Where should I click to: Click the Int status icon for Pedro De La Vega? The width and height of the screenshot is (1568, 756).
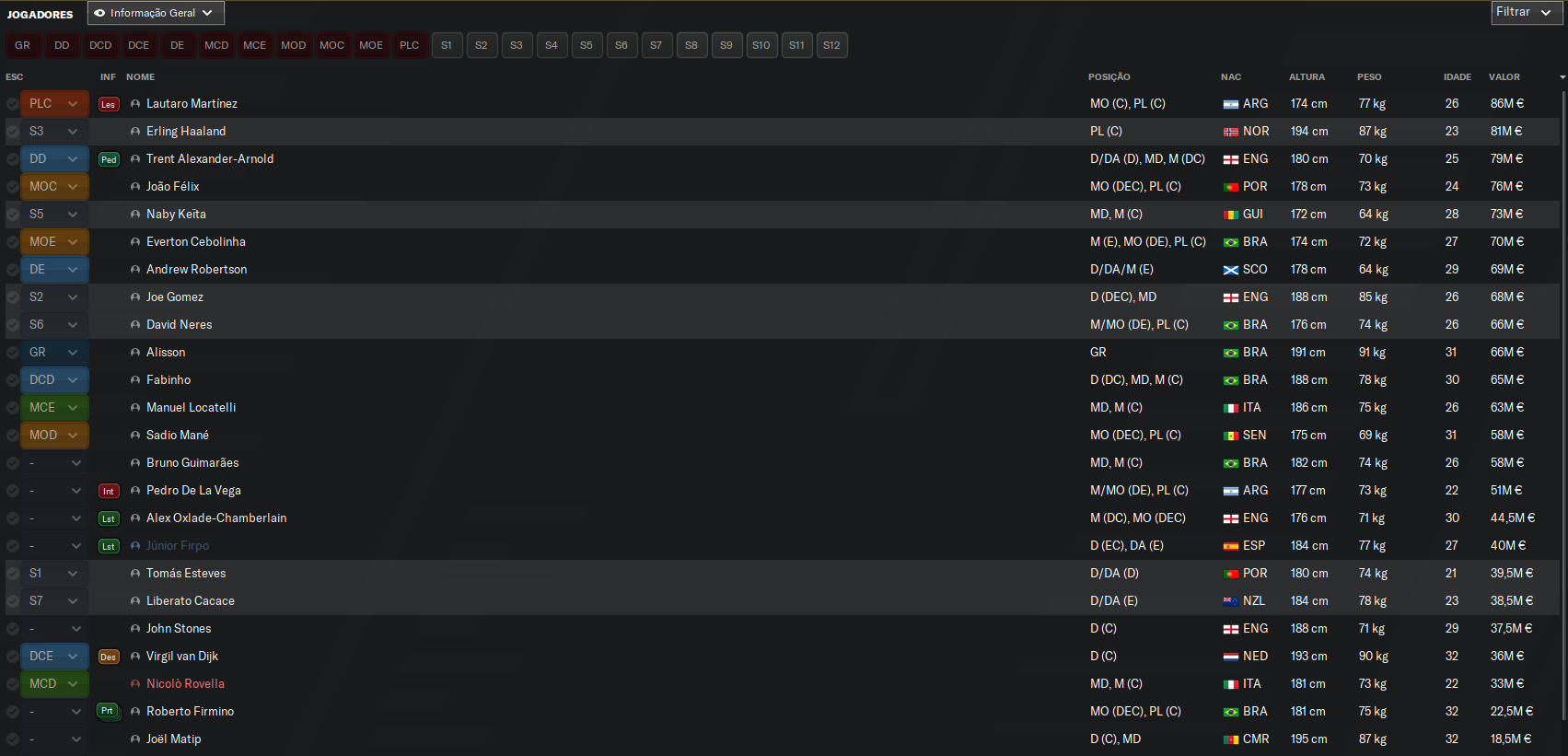tap(109, 491)
